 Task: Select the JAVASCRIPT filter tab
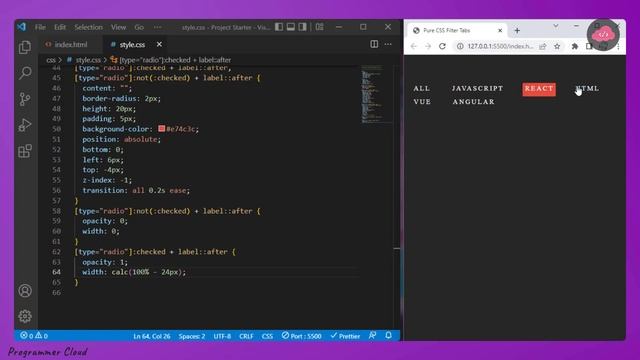coord(477,89)
